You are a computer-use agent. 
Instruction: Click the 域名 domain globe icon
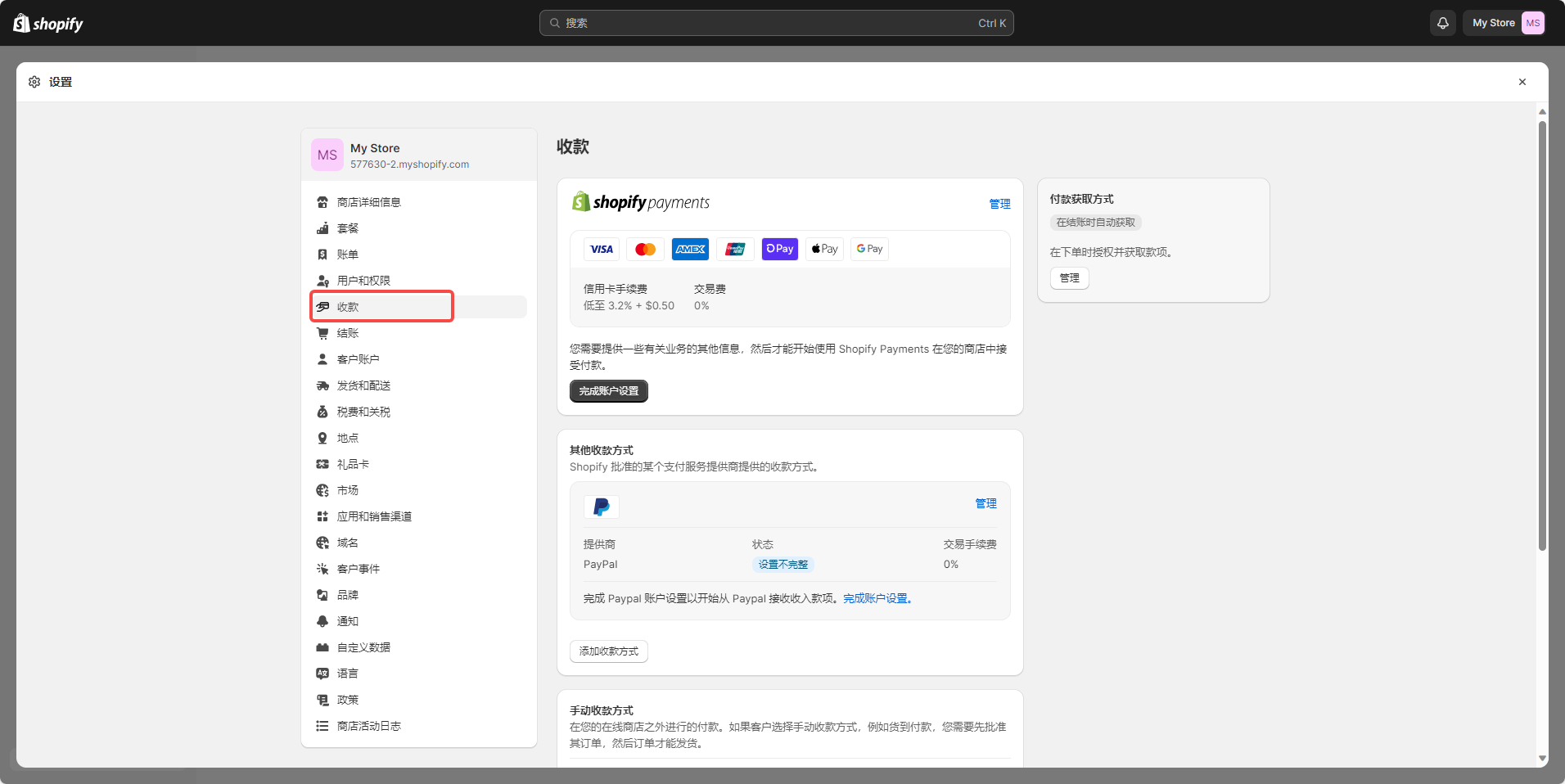click(x=322, y=543)
